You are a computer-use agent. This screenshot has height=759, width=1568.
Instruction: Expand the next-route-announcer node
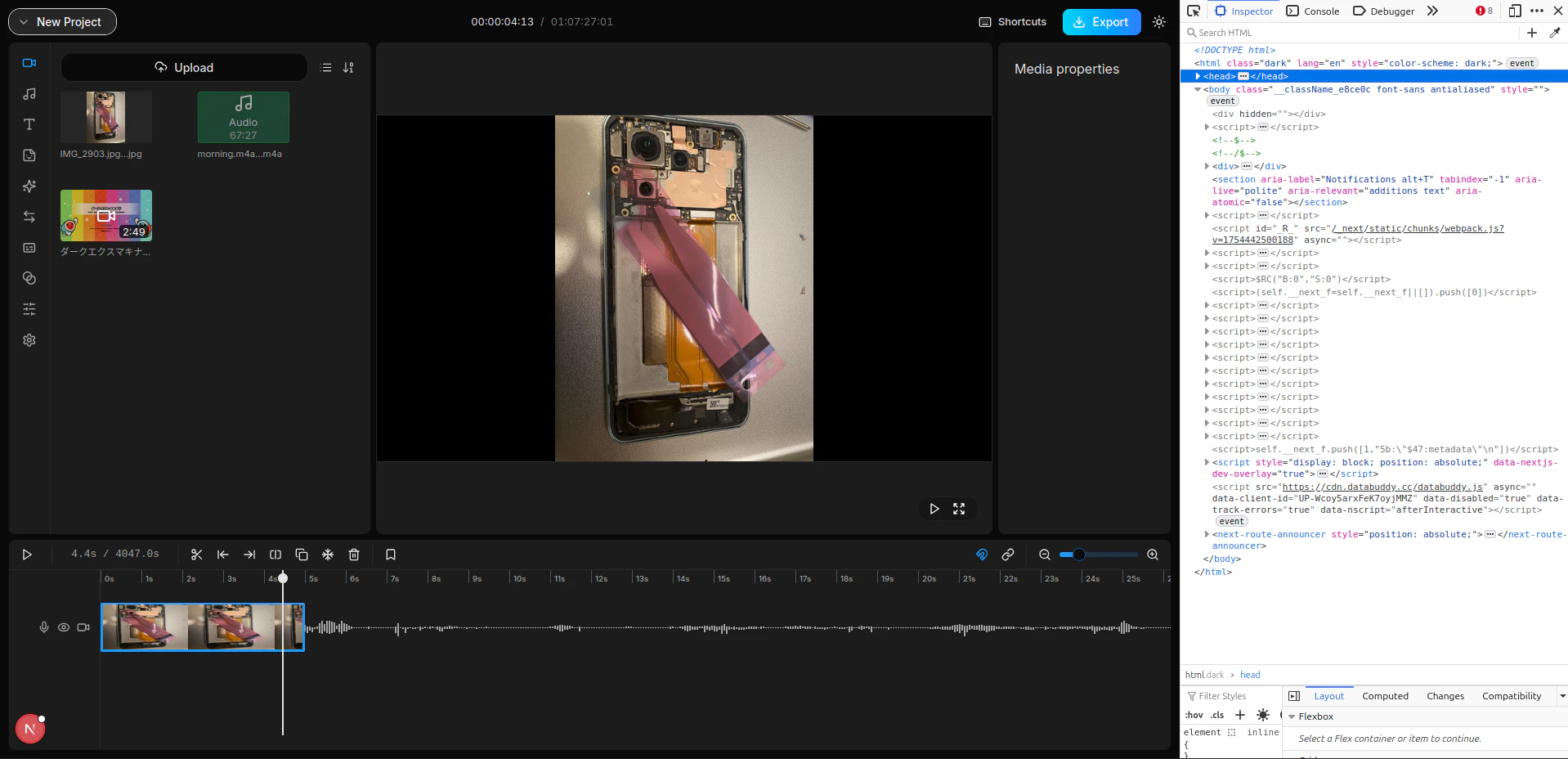(1207, 534)
